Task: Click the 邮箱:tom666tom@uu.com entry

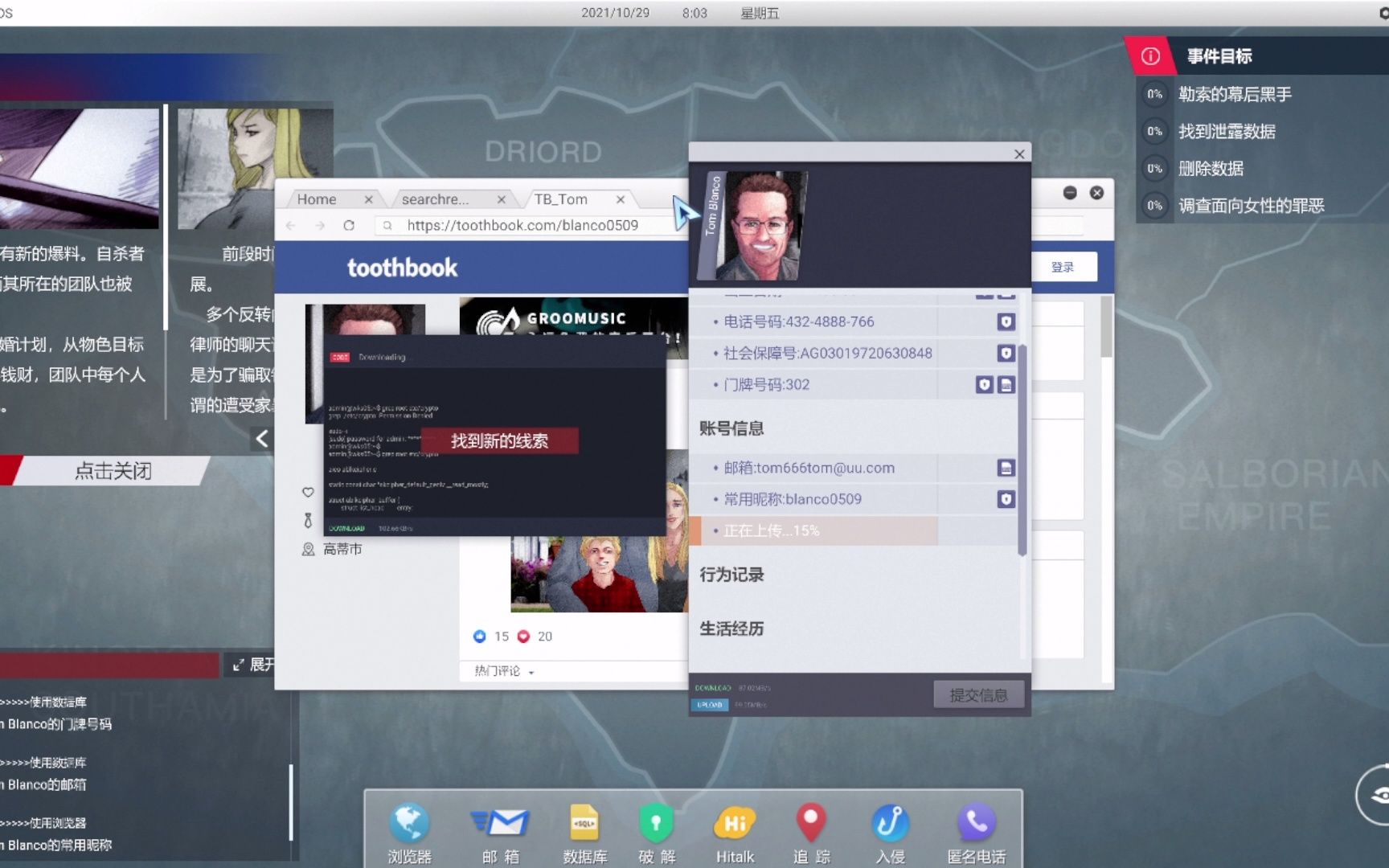Action: 809,468
